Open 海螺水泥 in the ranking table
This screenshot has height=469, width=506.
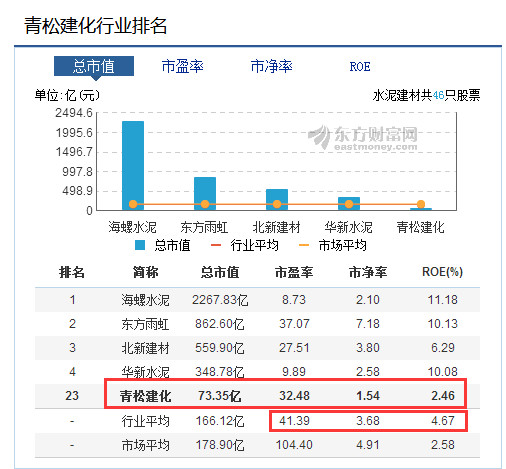click(x=145, y=300)
